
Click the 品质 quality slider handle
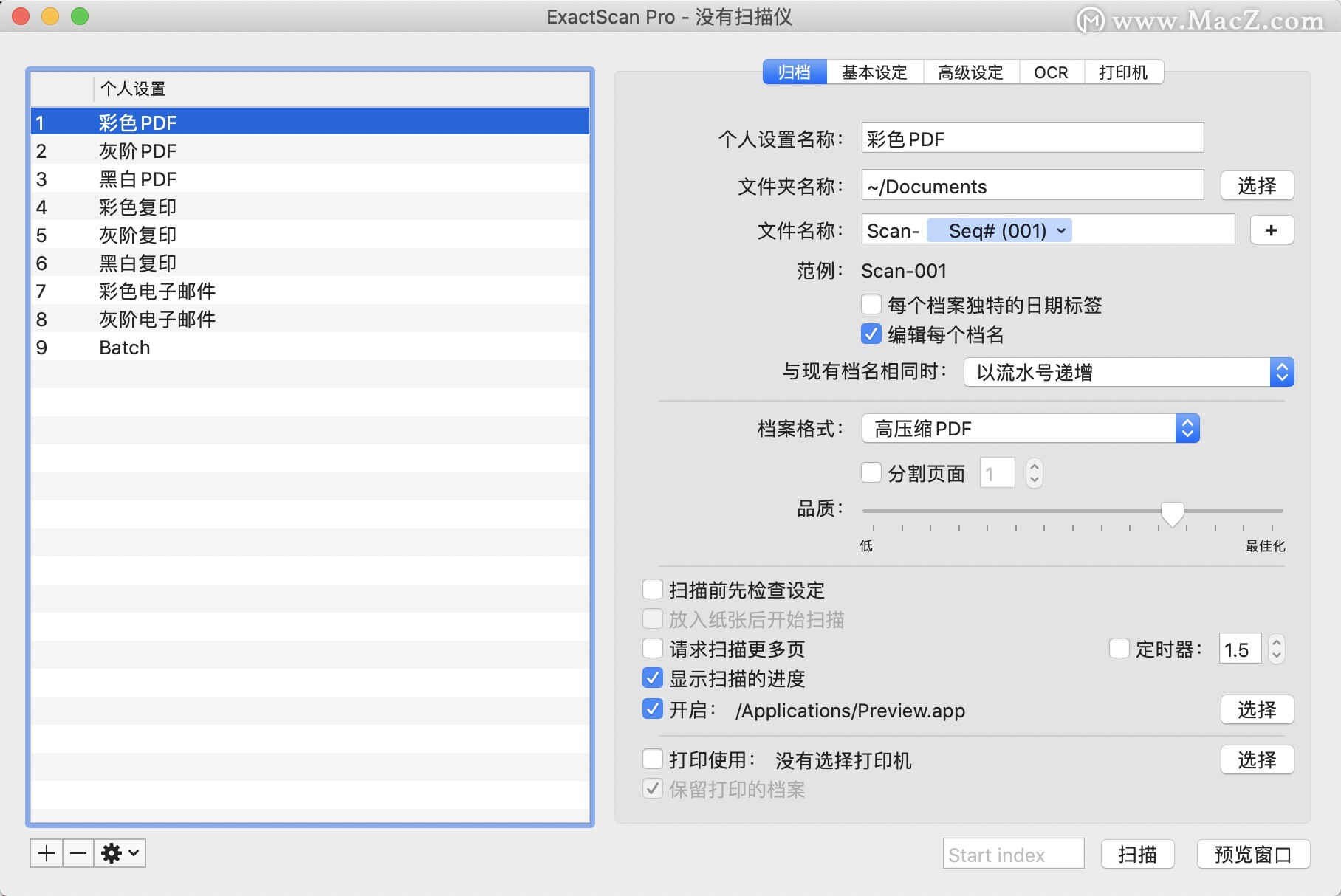pos(1172,513)
